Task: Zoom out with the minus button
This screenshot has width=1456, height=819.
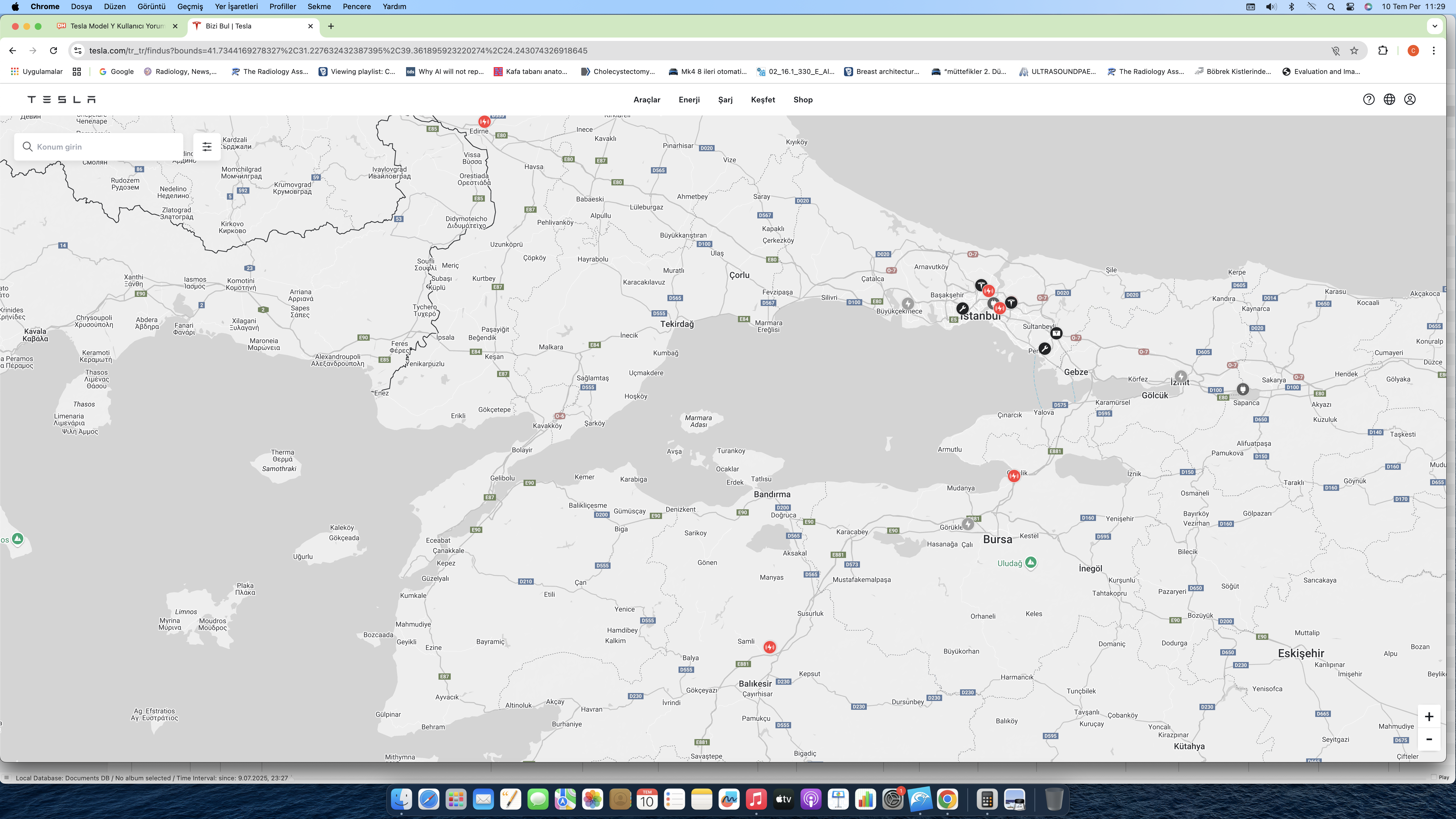Action: click(1429, 739)
